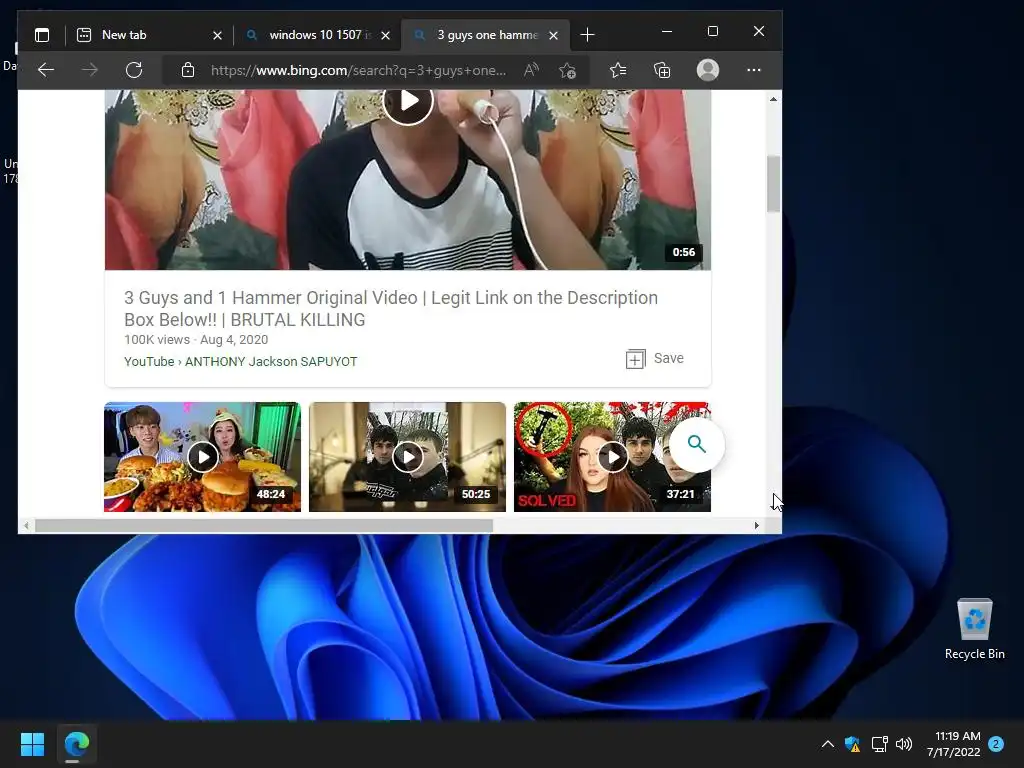Viewport: 1024px width, 768px height.
Task: Save the video with Save button
Action: point(654,359)
